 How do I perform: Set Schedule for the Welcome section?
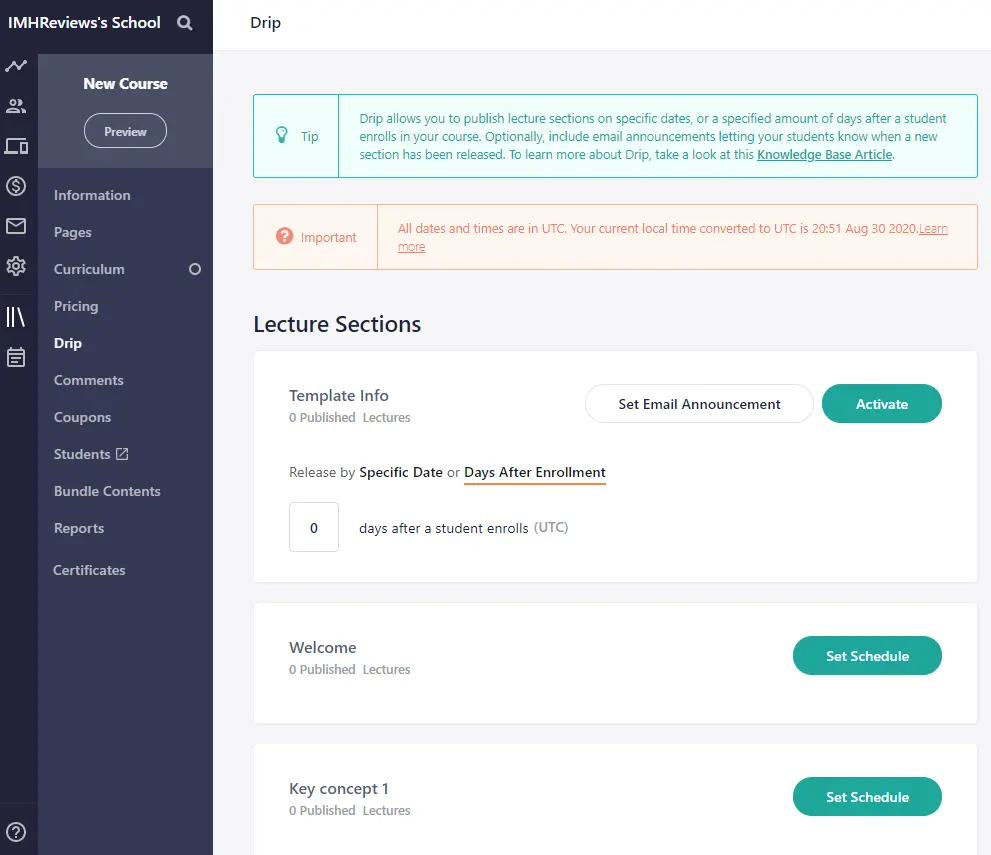point(867,656)
